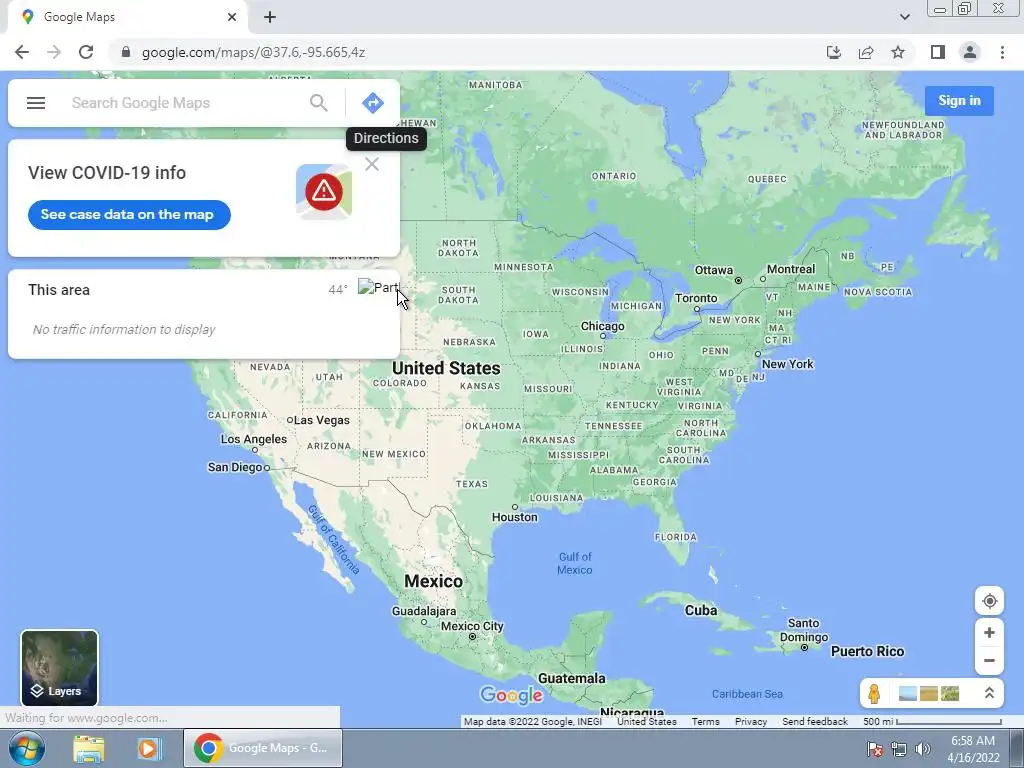Image resolution: width=1024 pixels, height=768 pixels.
Task: Click the lock site-info icon
Action: pyautogui.click(x=126, y=52)
